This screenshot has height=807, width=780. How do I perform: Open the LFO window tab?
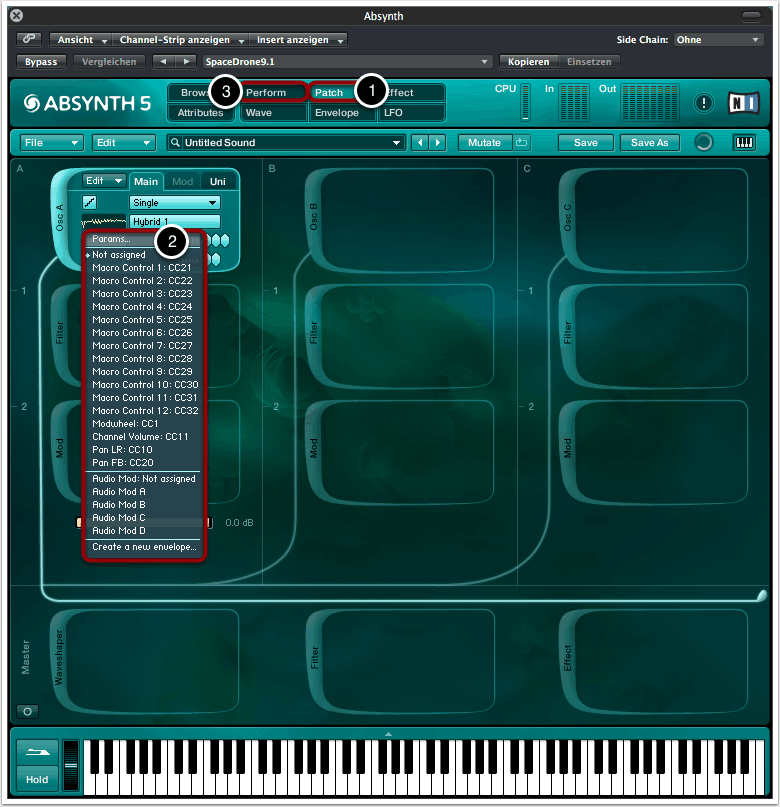(411, 113)
